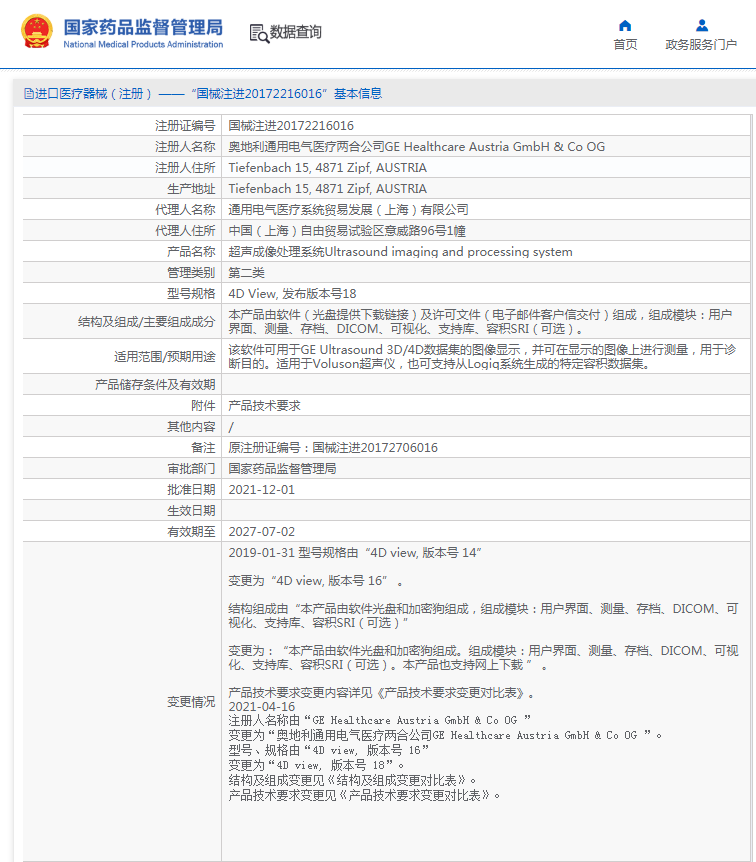Go to 首页 via home icon
The width and height of the screenshot is (756, 862).
coord(625,25)
